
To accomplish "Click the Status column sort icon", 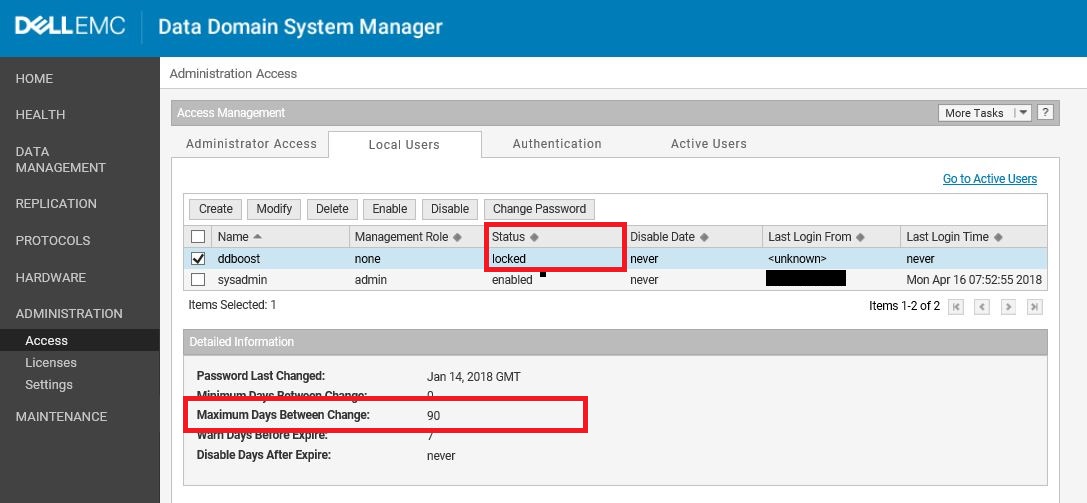I will (x=534, y=237).
